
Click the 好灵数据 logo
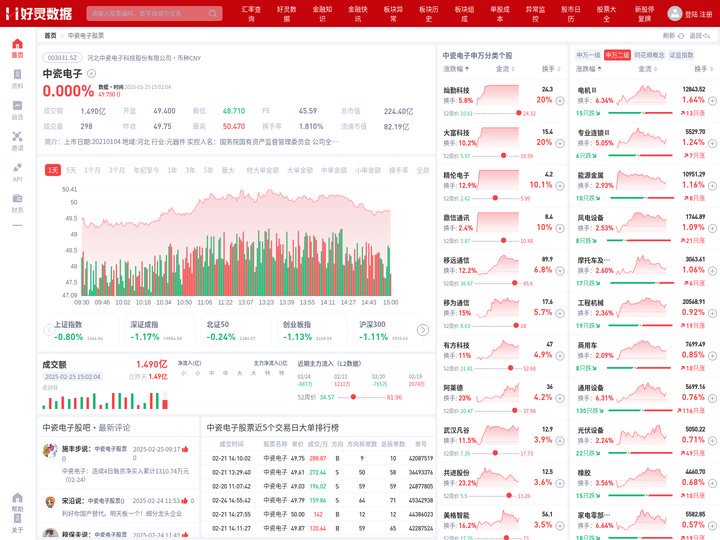(x=39, y=13)
